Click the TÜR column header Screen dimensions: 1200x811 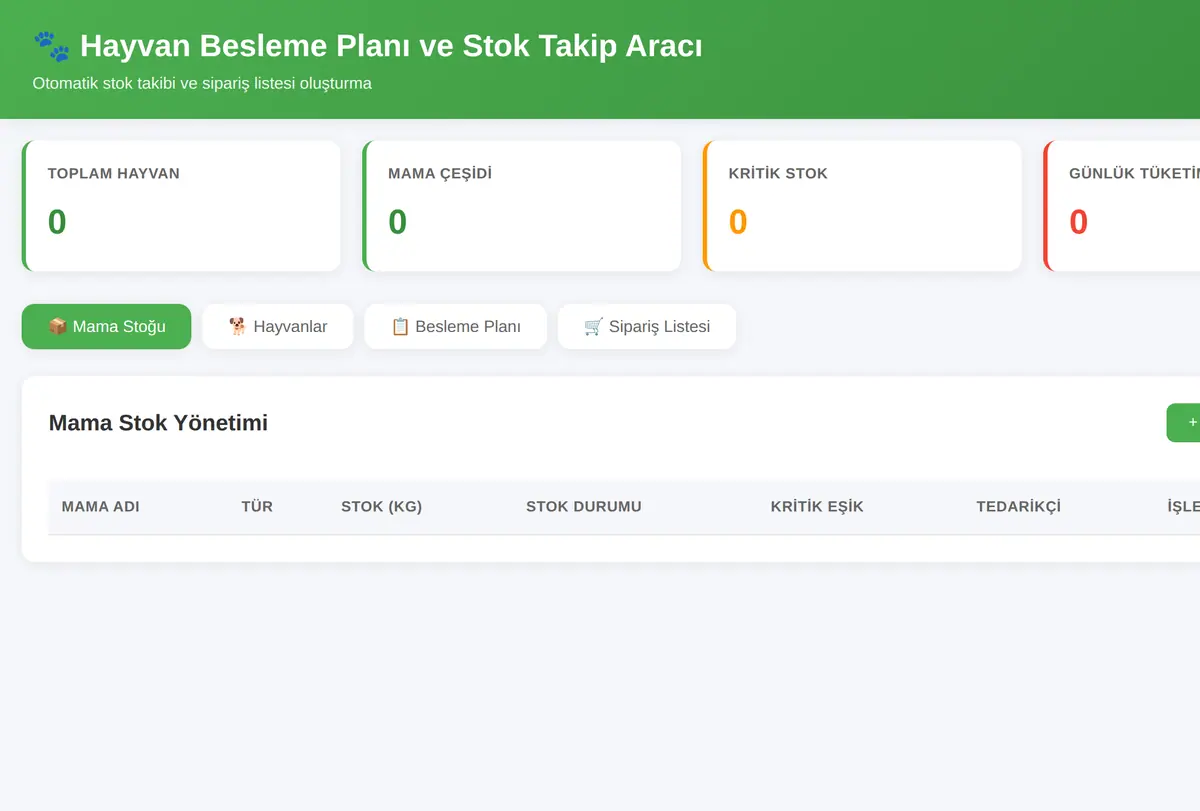coord(257,506)
